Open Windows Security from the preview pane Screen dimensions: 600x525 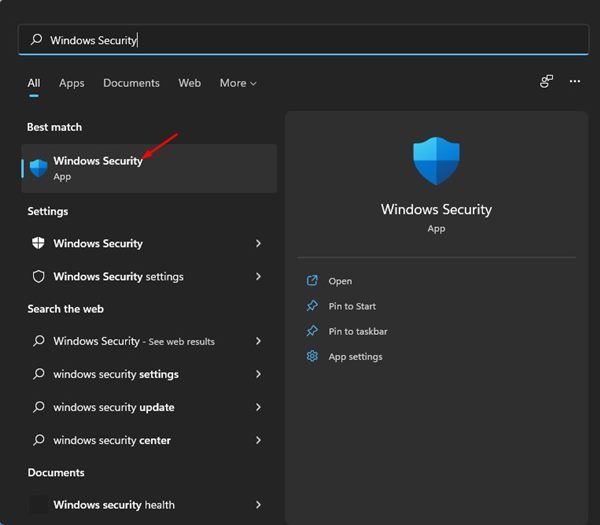(x=340, y=281)
